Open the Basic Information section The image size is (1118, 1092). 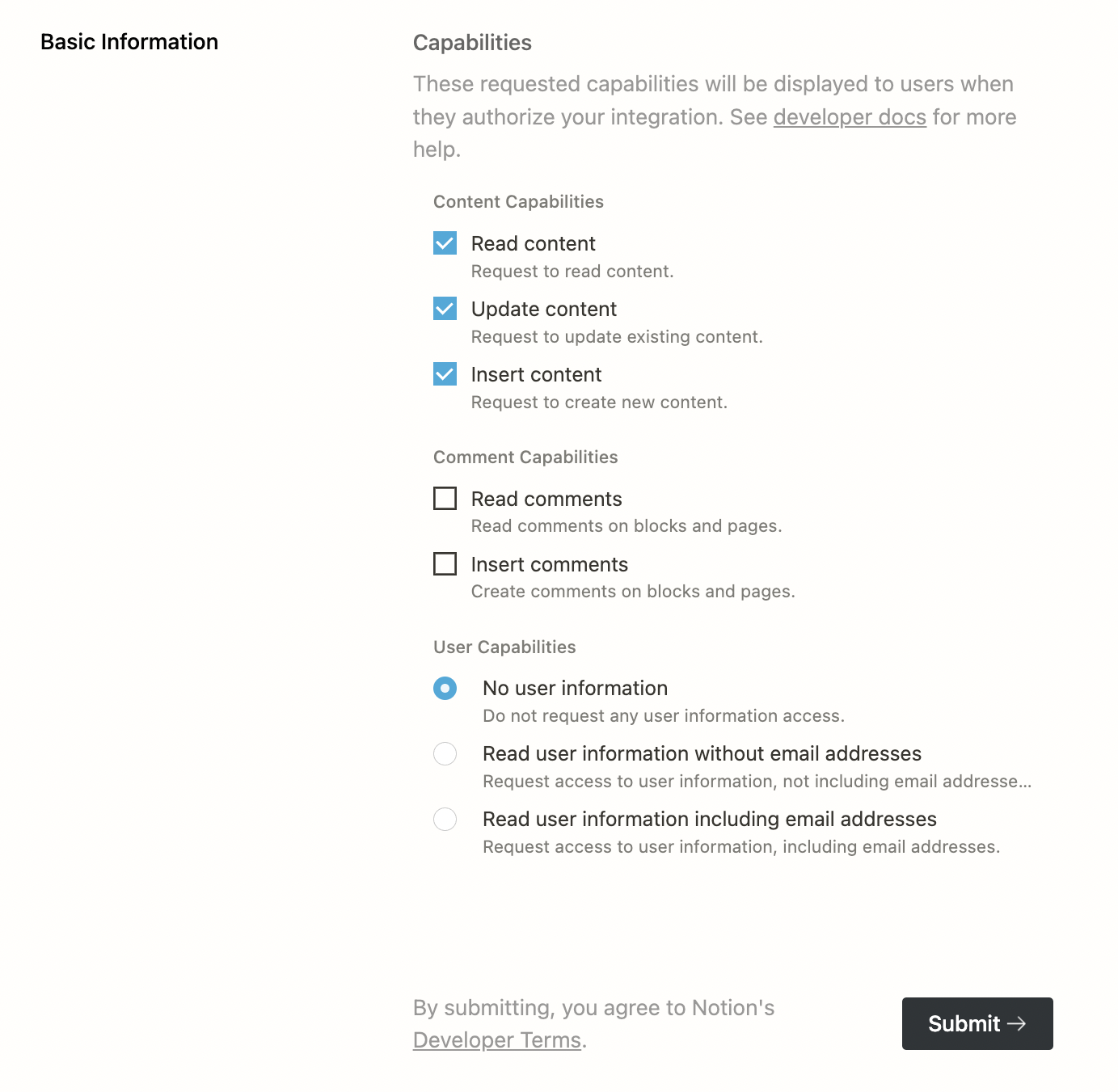click(129, 42)
